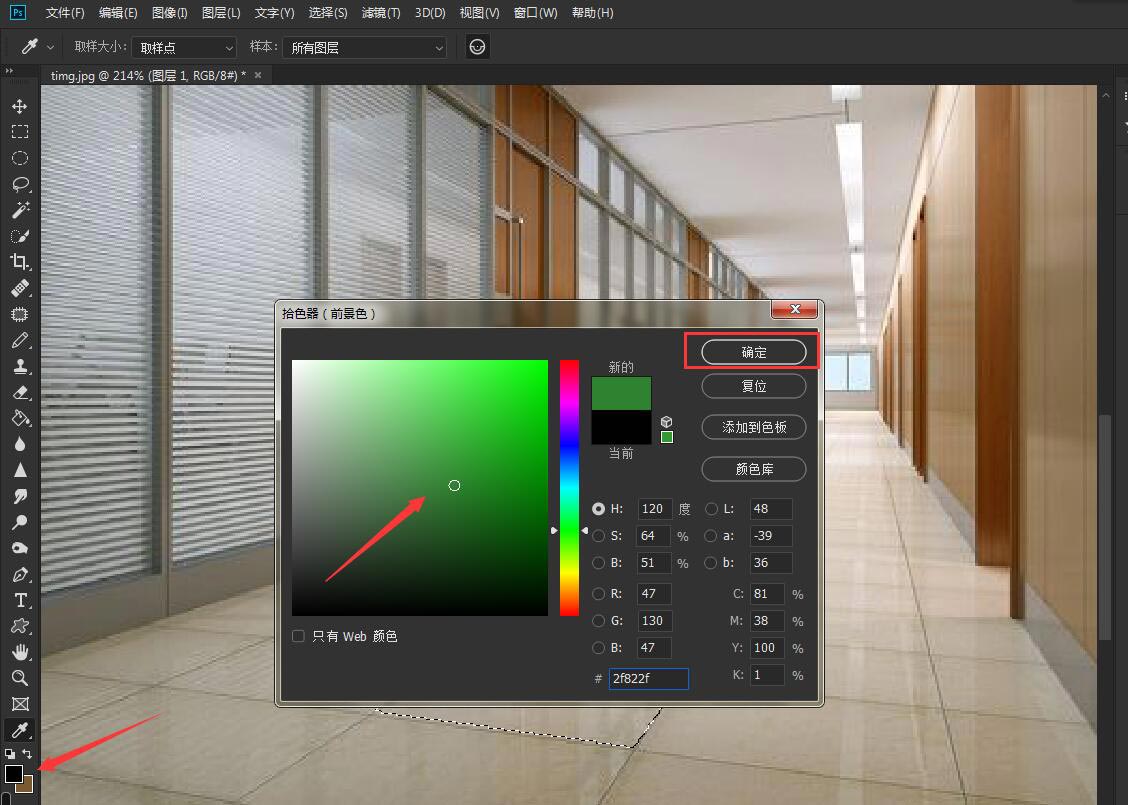Select the Move tool
Screen dimensions: 1128x805
[19, 106]
